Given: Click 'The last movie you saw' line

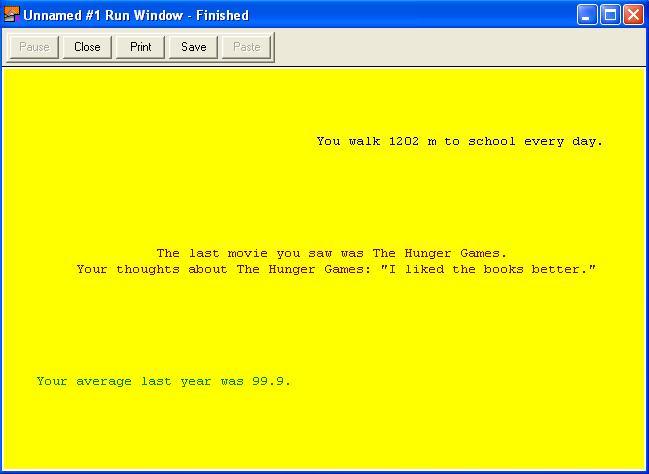Looking at the screenshot, I should point(332,253).
